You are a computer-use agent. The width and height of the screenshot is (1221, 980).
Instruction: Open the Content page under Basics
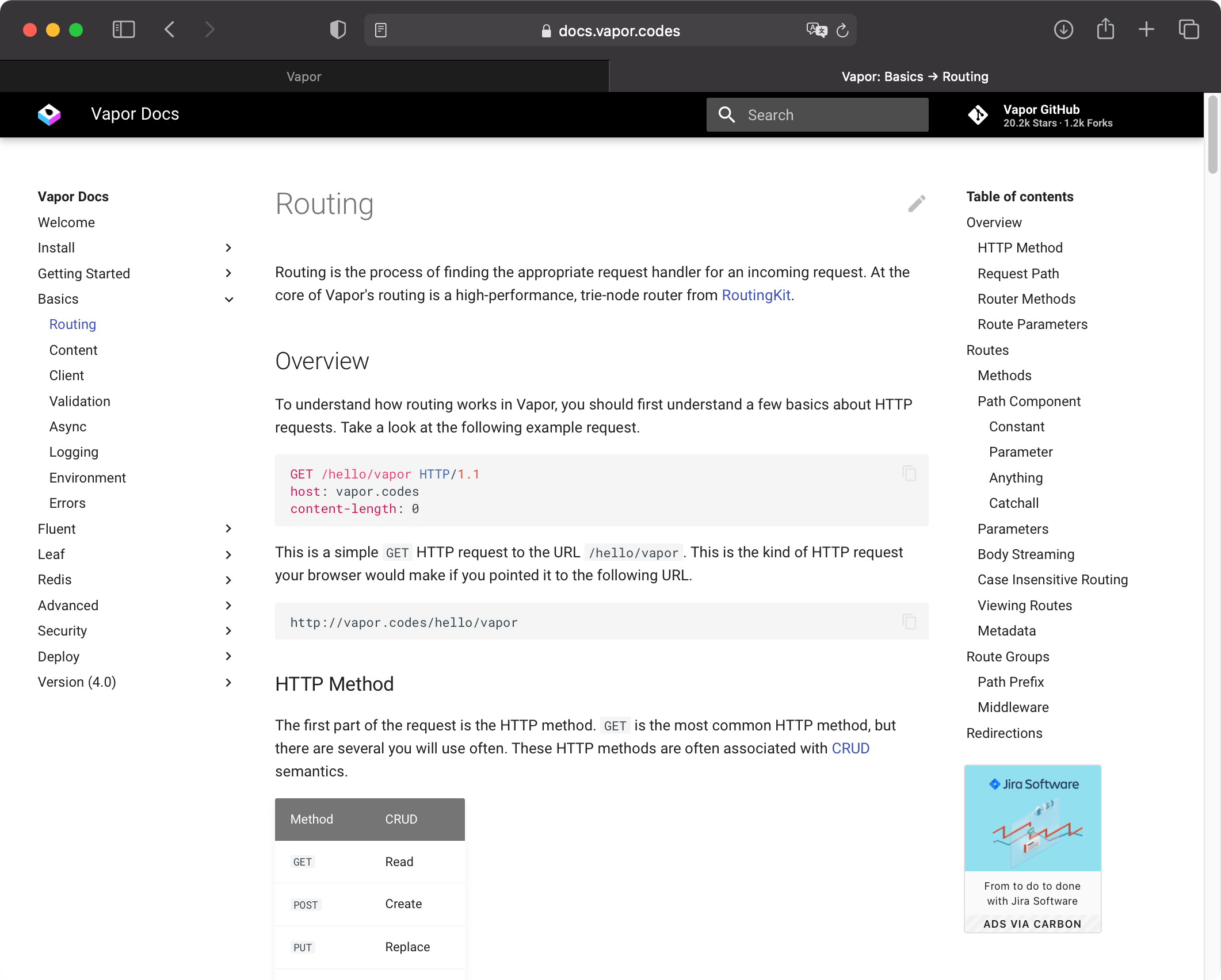pos(73,350)
